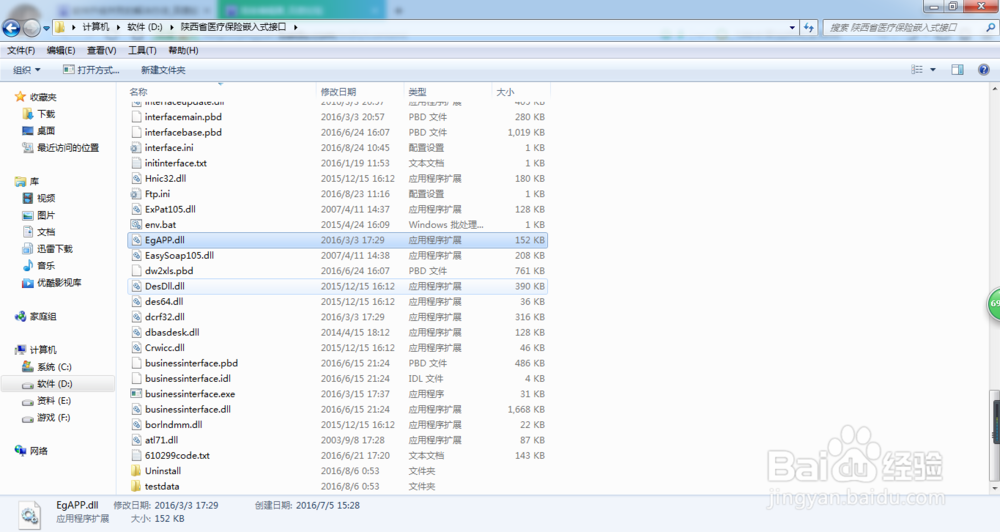1000x532 pixels.
Task: Click the forward navigation arrow button
Action: (x=31, y=27)
